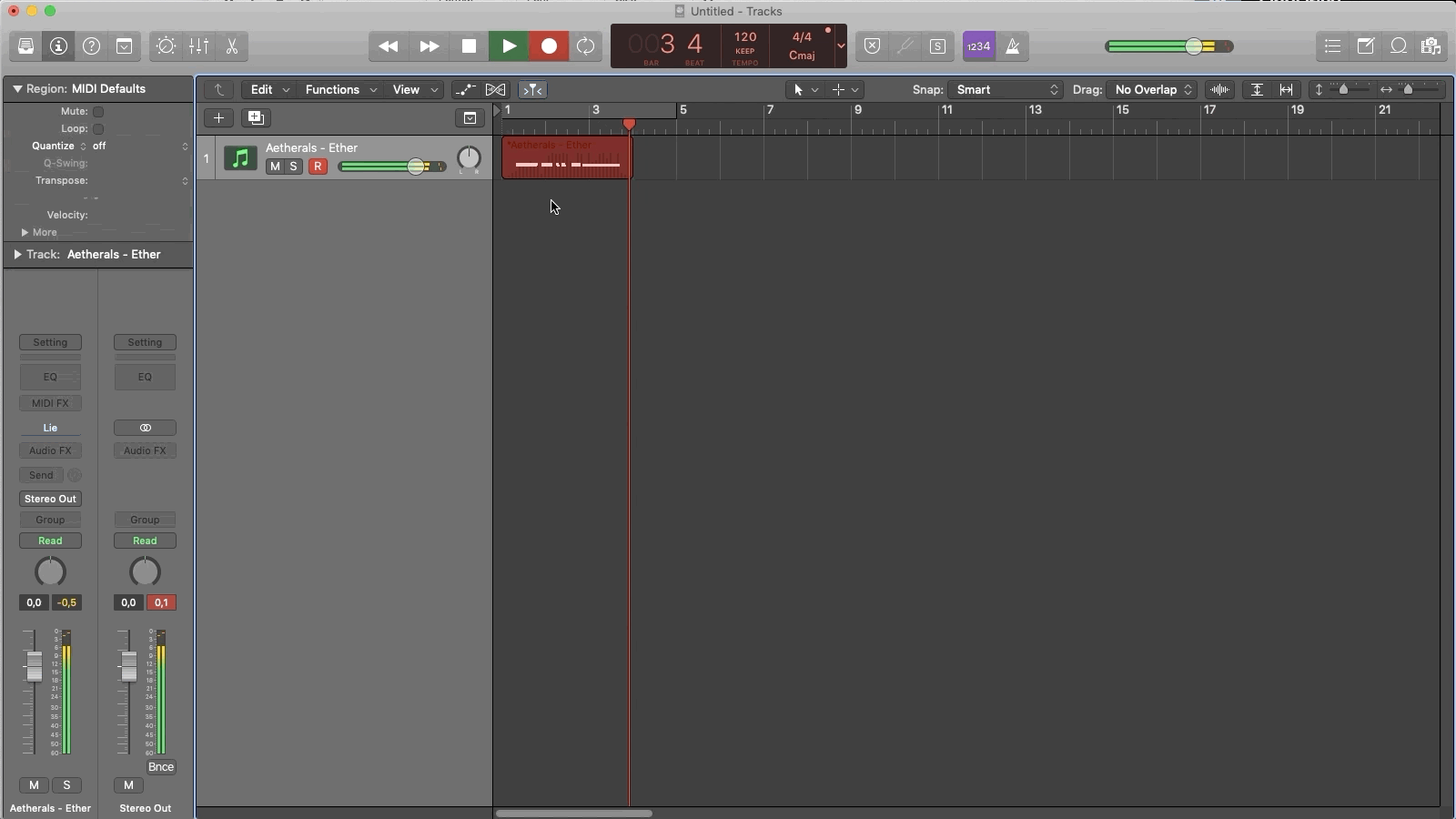This screenshot has height=819, width=1456.
Task: Enable Record on the Aetherals - Ether track
Action: click(x=318, y=167)
